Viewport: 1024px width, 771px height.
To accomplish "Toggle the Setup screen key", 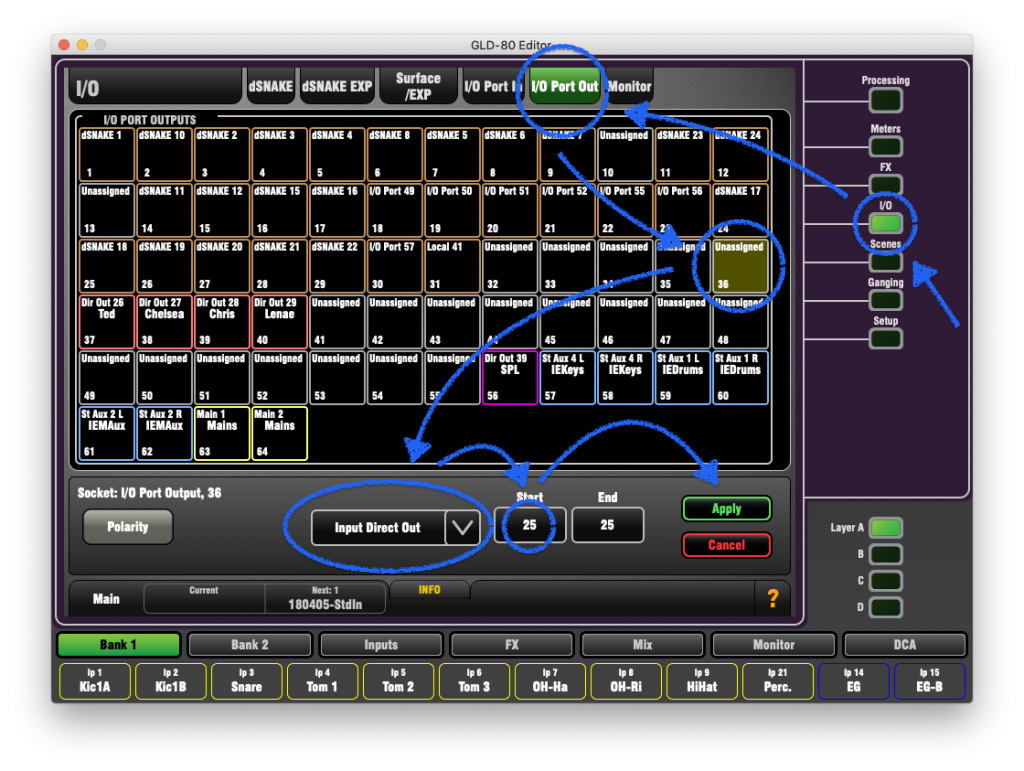I will [885, 339].
